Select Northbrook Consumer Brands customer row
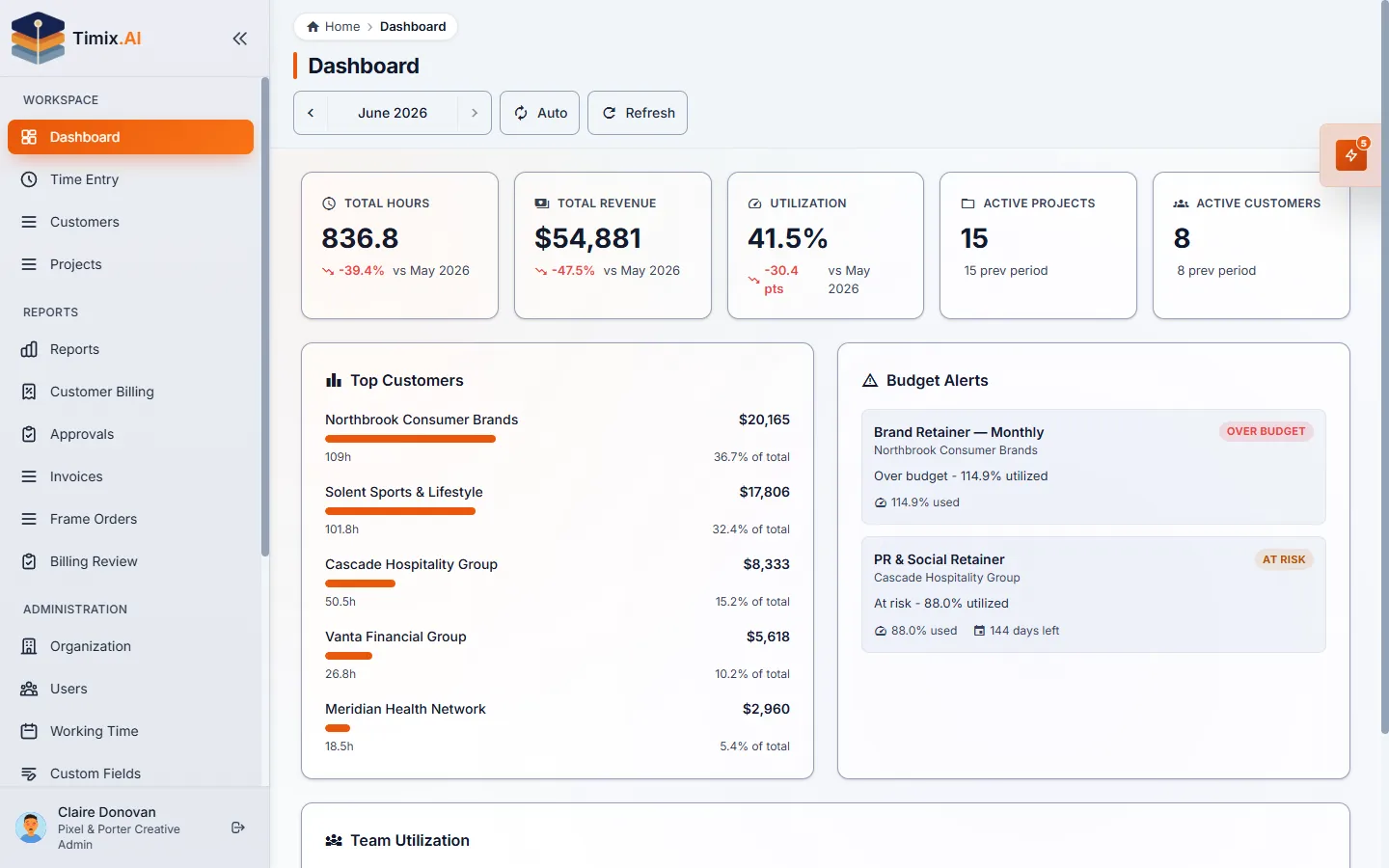Screen dimensions: 1389x868 coord(558,438)
